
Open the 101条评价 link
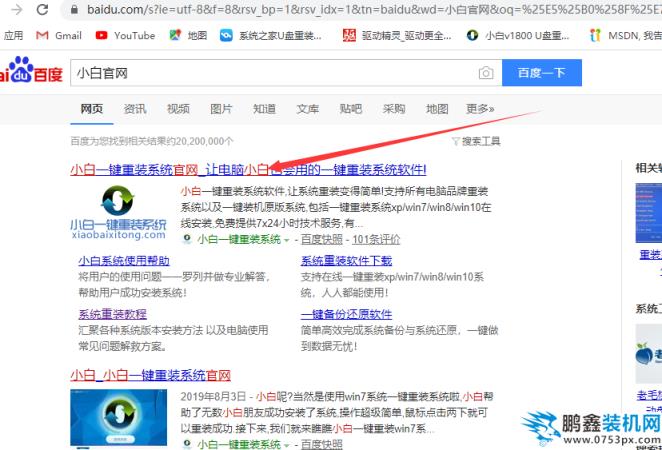click(376, 239)
